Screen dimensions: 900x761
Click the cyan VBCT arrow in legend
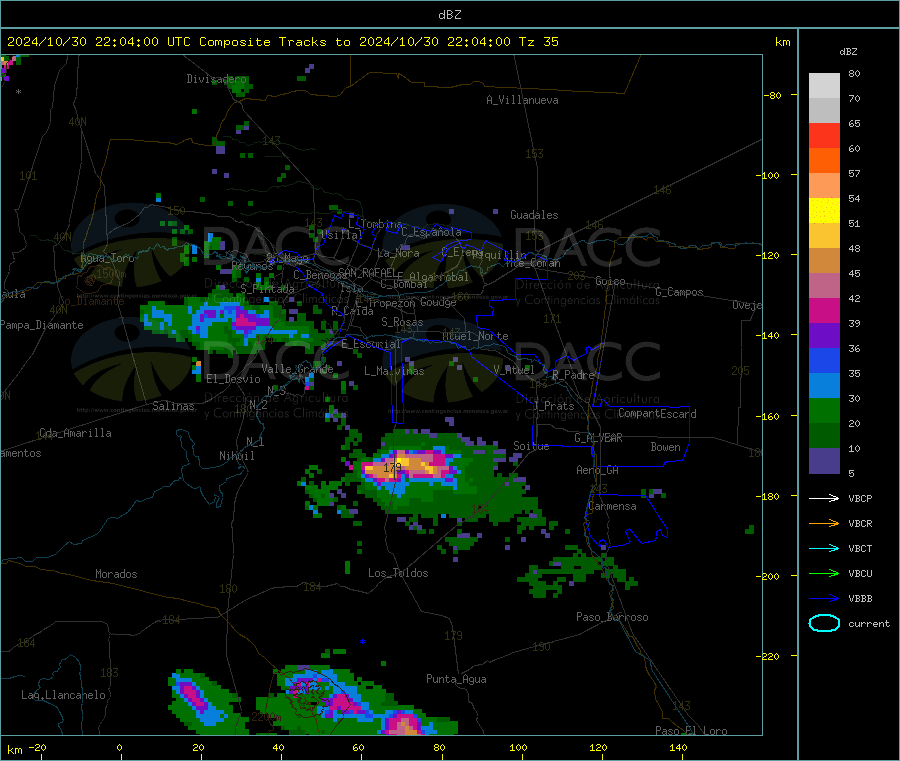coord(824,548)
